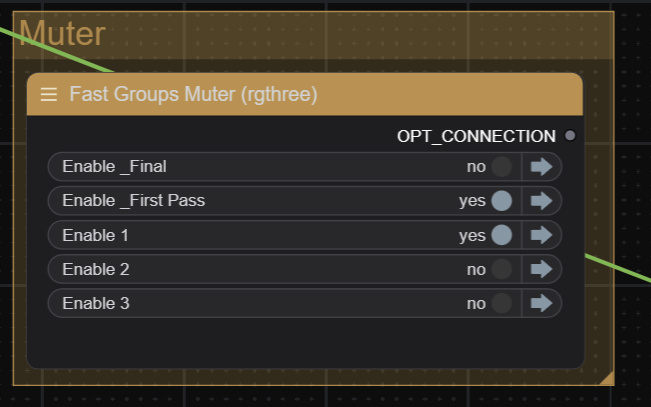The width and height of the screenshot is (651, 407).
Task: Click the Enable _First Pass label text
Action: pos(133,201)
